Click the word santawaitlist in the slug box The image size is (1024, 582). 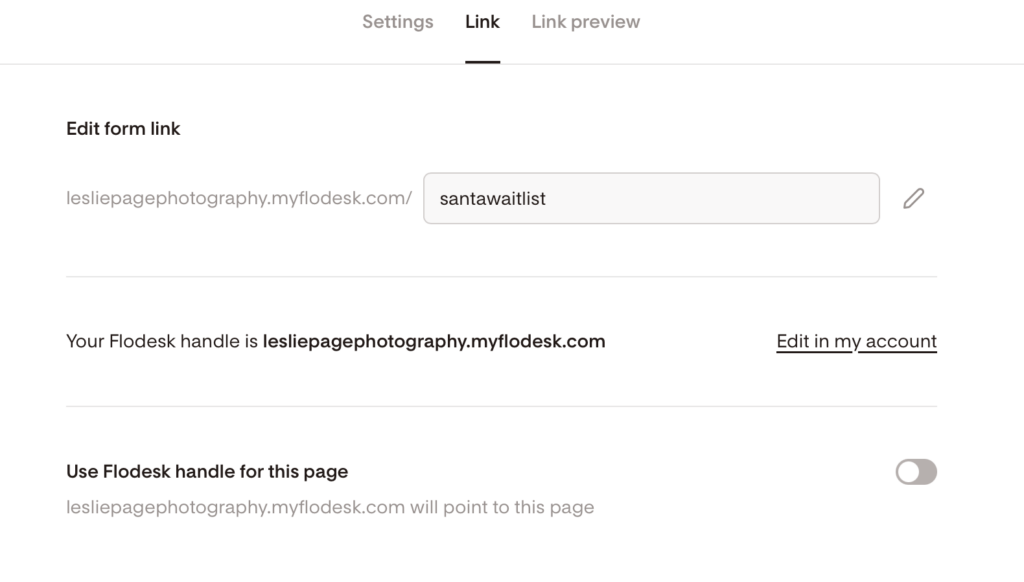coord(492,199)
